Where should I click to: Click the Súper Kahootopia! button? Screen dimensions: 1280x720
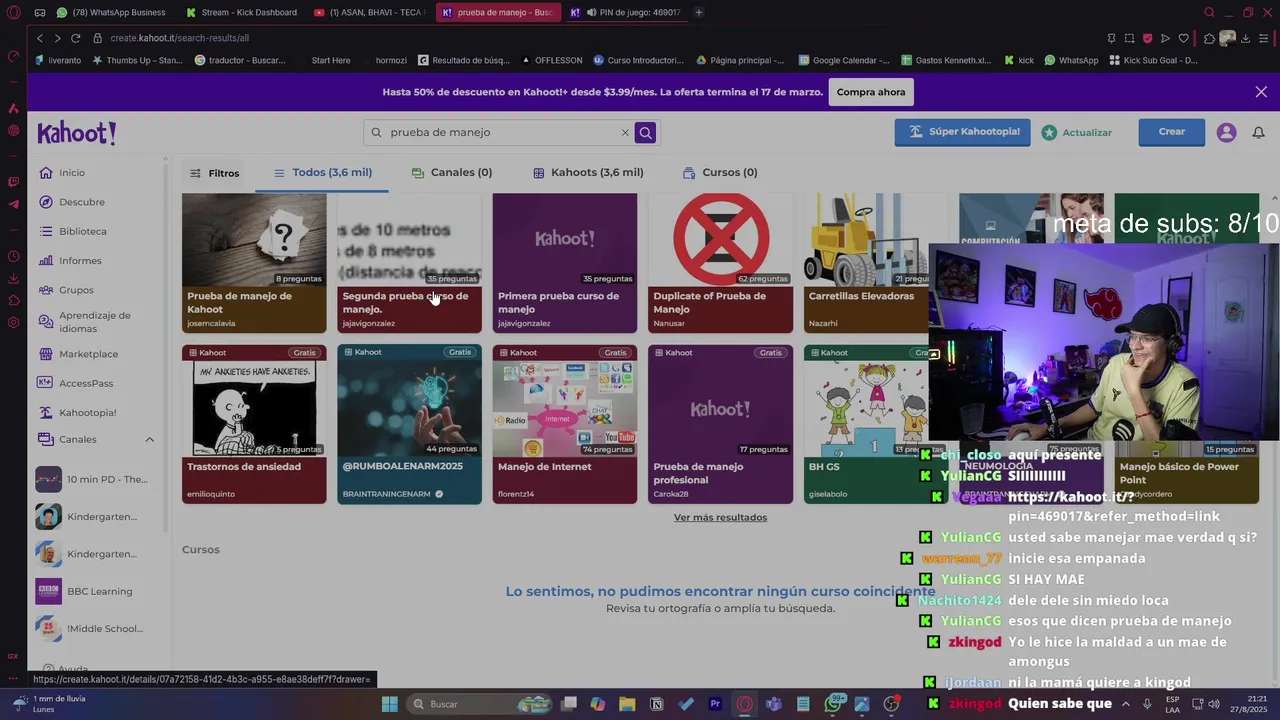[x=962, y=132]
